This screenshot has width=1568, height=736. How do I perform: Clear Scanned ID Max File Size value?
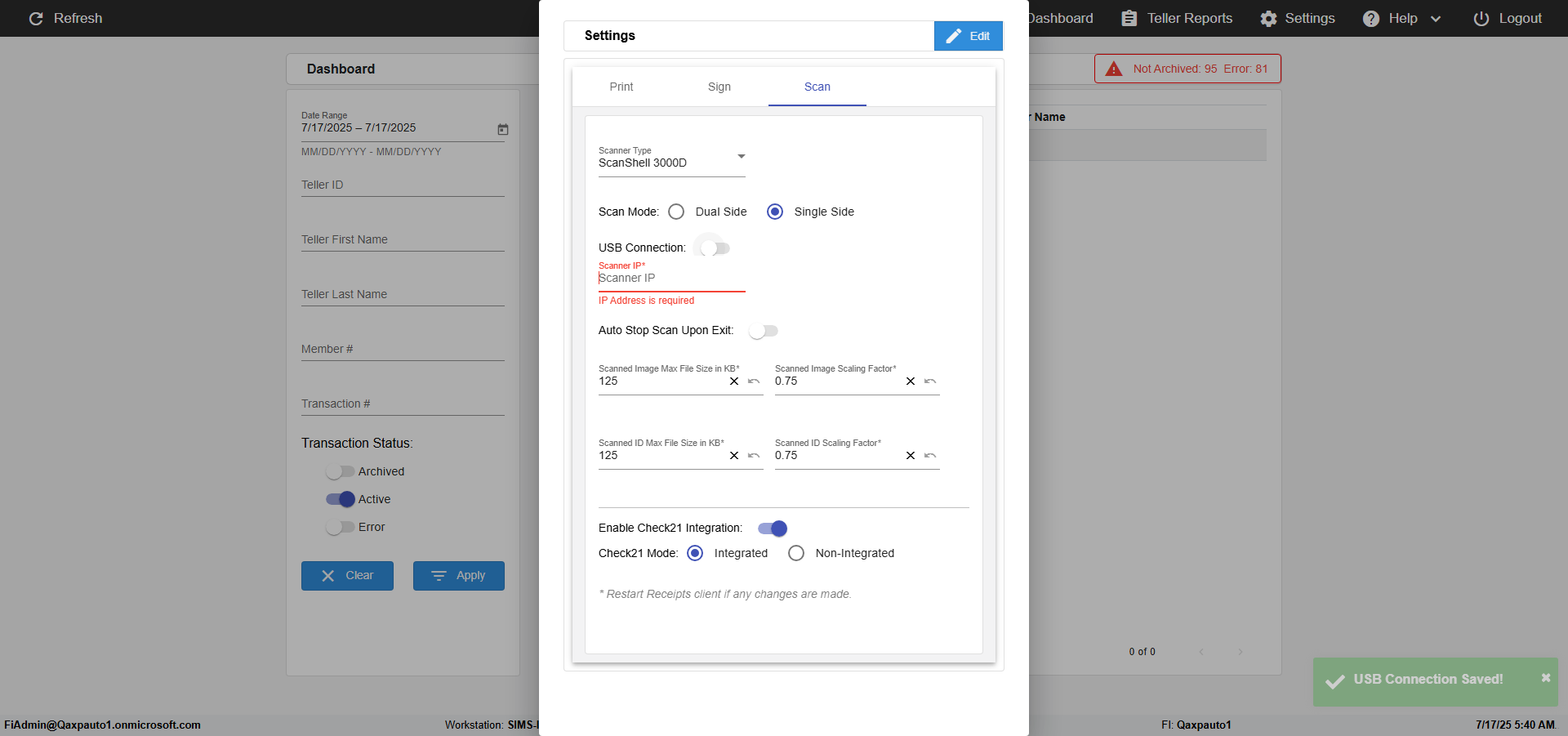click(734, 456)
